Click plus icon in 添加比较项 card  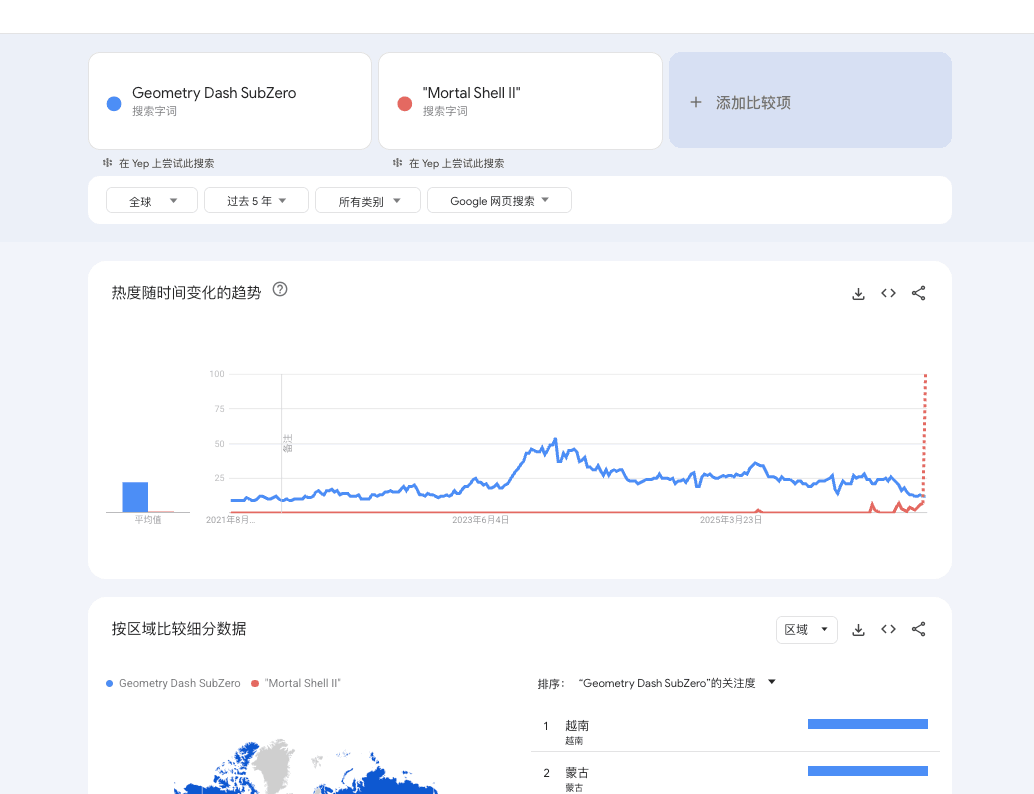pyautogui.click(x=696, y=102)
